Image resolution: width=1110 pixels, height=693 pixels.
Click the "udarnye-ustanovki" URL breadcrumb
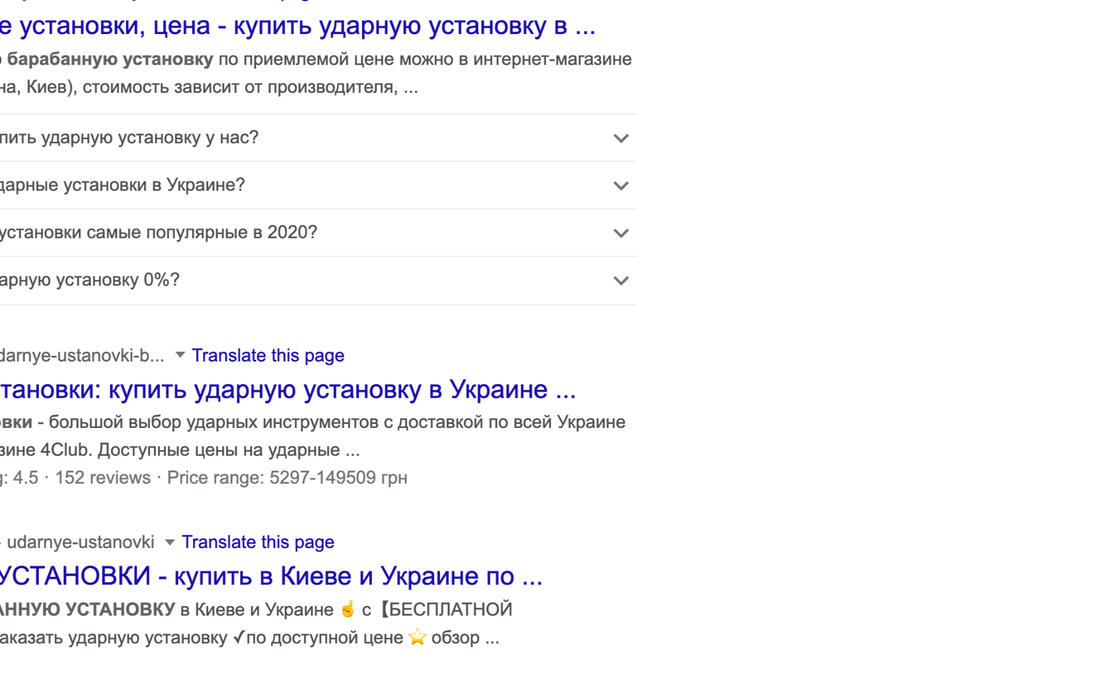[80, 542]
